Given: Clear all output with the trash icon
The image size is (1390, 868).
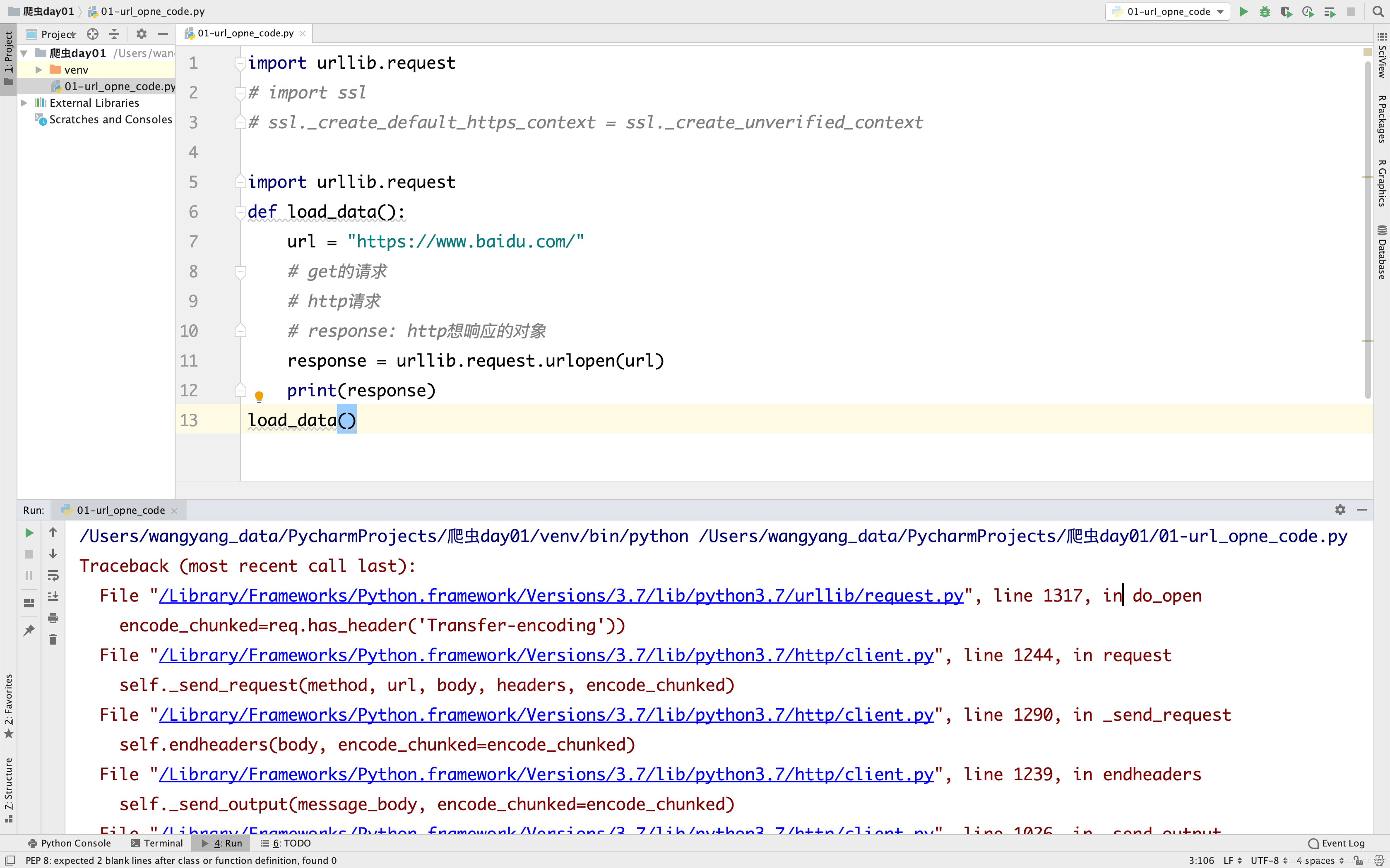Looking at the screenshot, I should tap(53, 638).
